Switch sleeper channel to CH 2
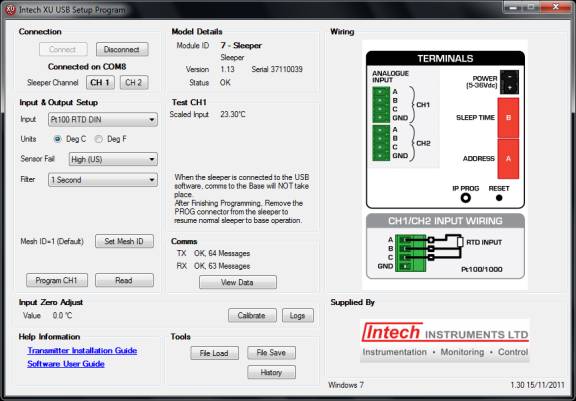The height and width of the screenshot is (401, 576). tap(134, 83)
